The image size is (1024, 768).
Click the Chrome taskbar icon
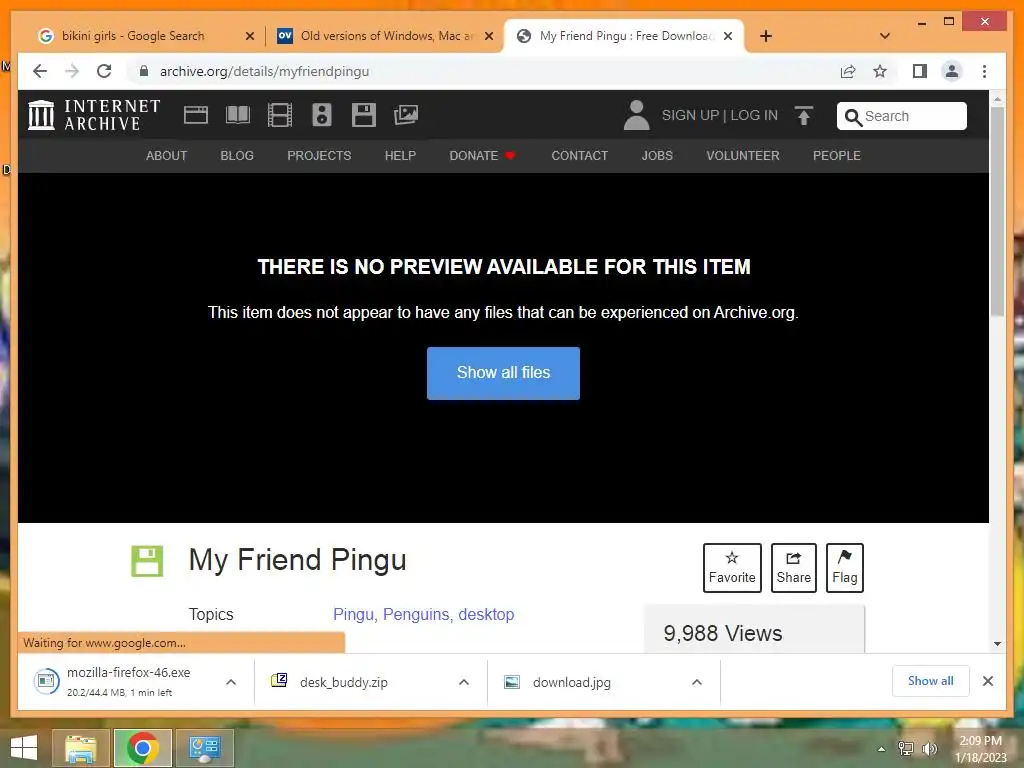pyautogui.click(x=143, y=748)
